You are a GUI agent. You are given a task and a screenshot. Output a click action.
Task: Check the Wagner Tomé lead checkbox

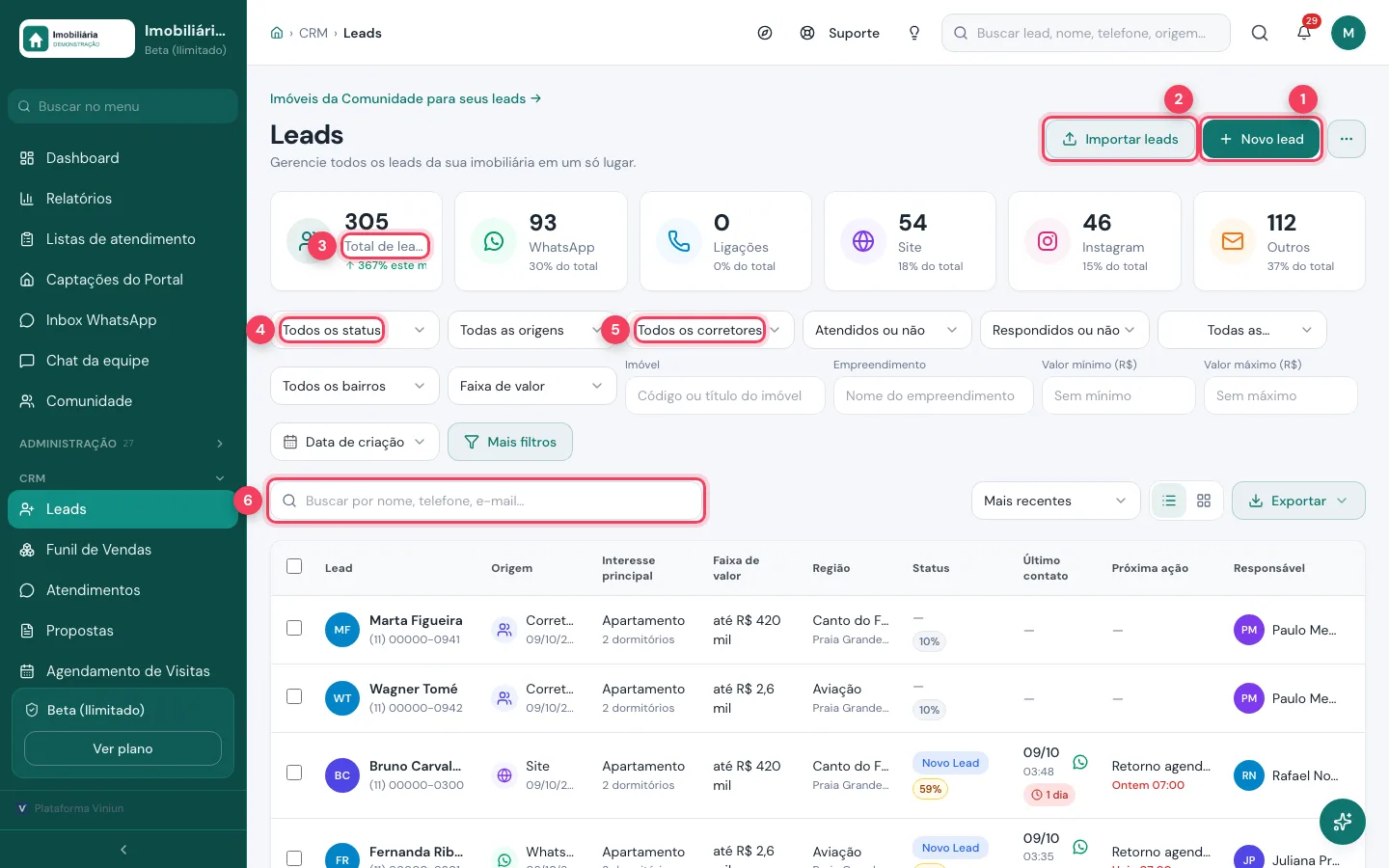pos(294,696)
